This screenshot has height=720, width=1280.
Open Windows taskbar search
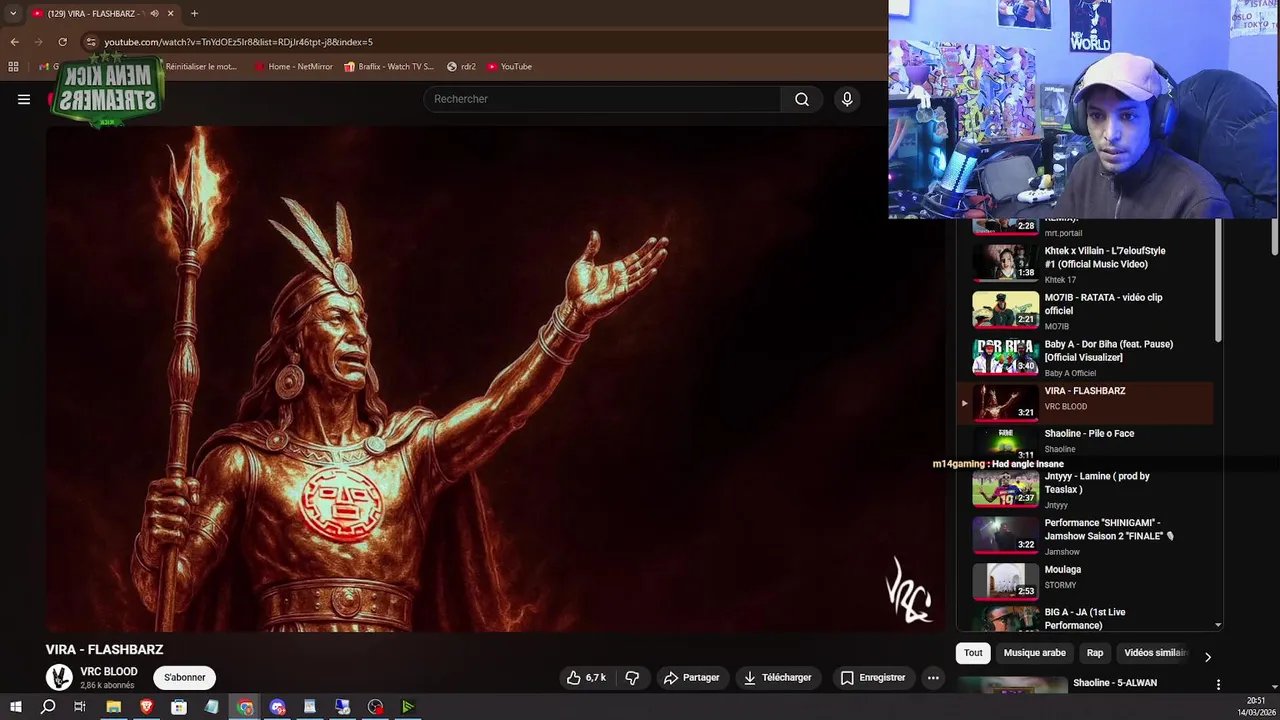click(x=48, y=707)
